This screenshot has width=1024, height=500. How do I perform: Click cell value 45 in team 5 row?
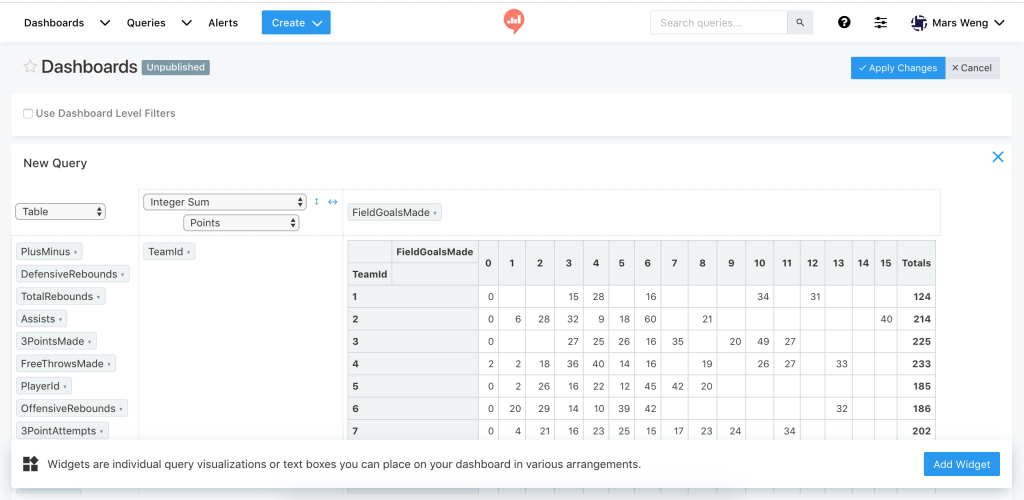coord(650,386)
